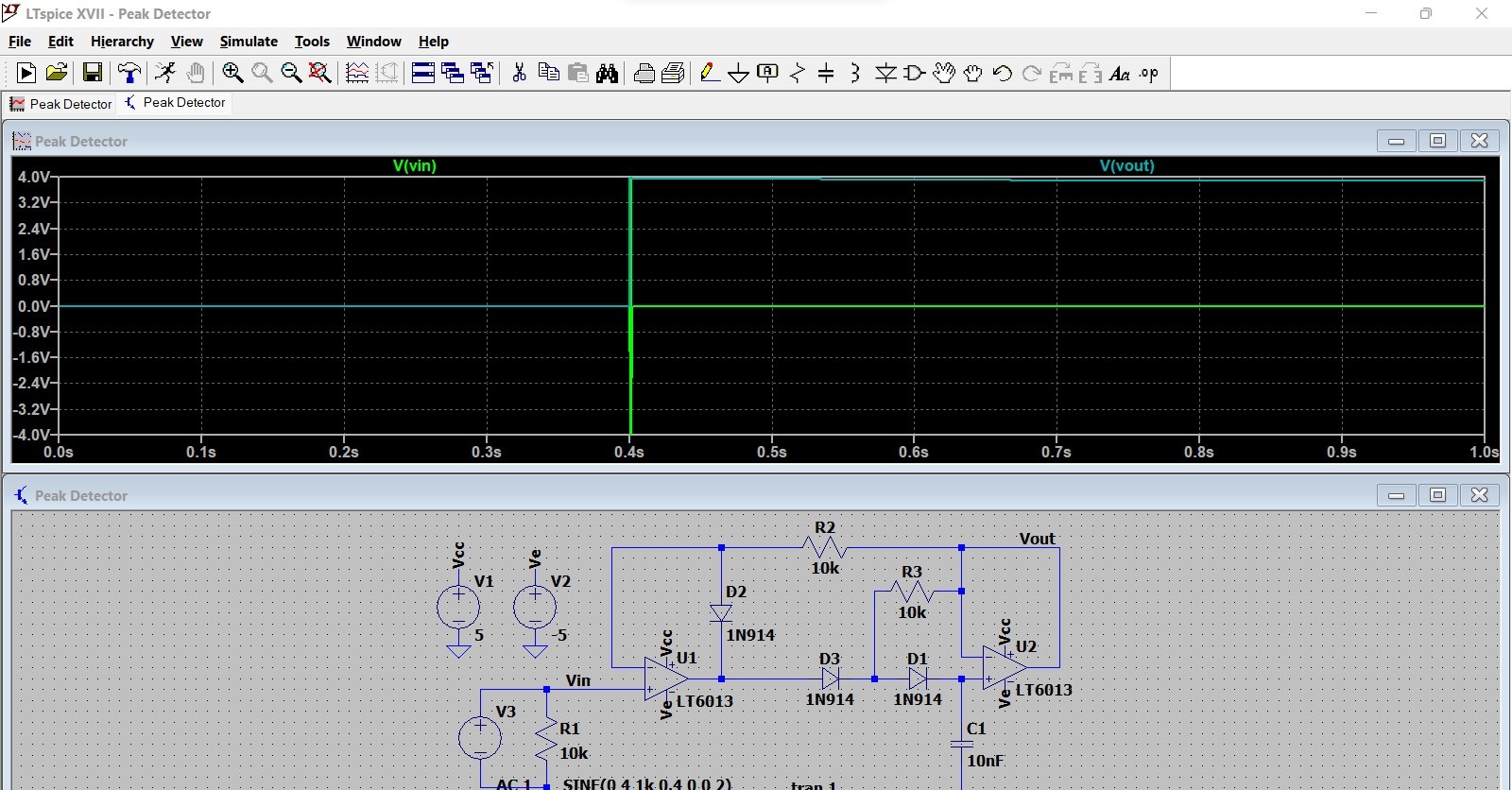Switch to the Peak Detector schematic tab
The width and height of the screenshot is (1512, 790).
[x=175, y=103]
